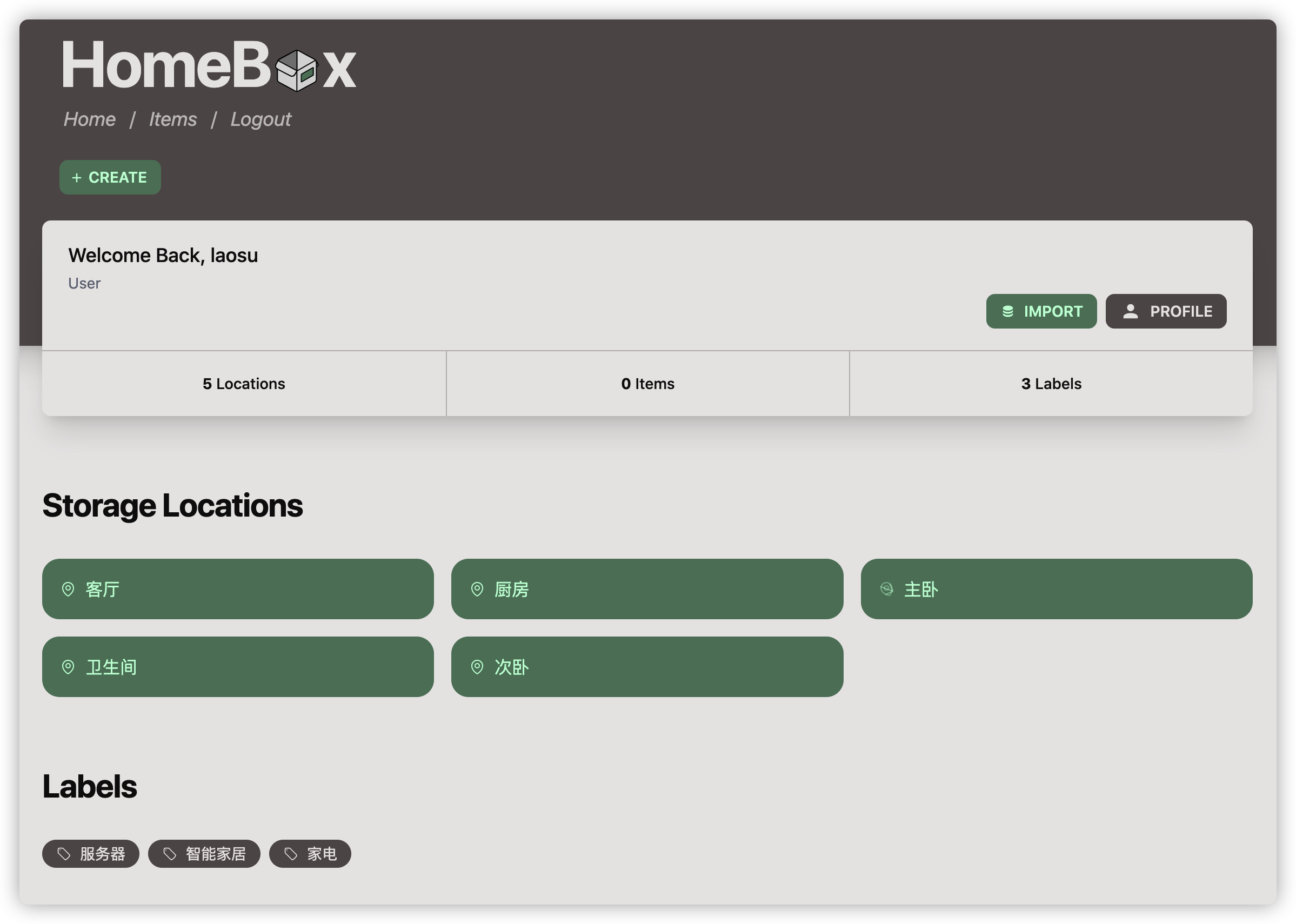
Task: Click the 3 Labels stat
Action: click(x=1051, y=384)
